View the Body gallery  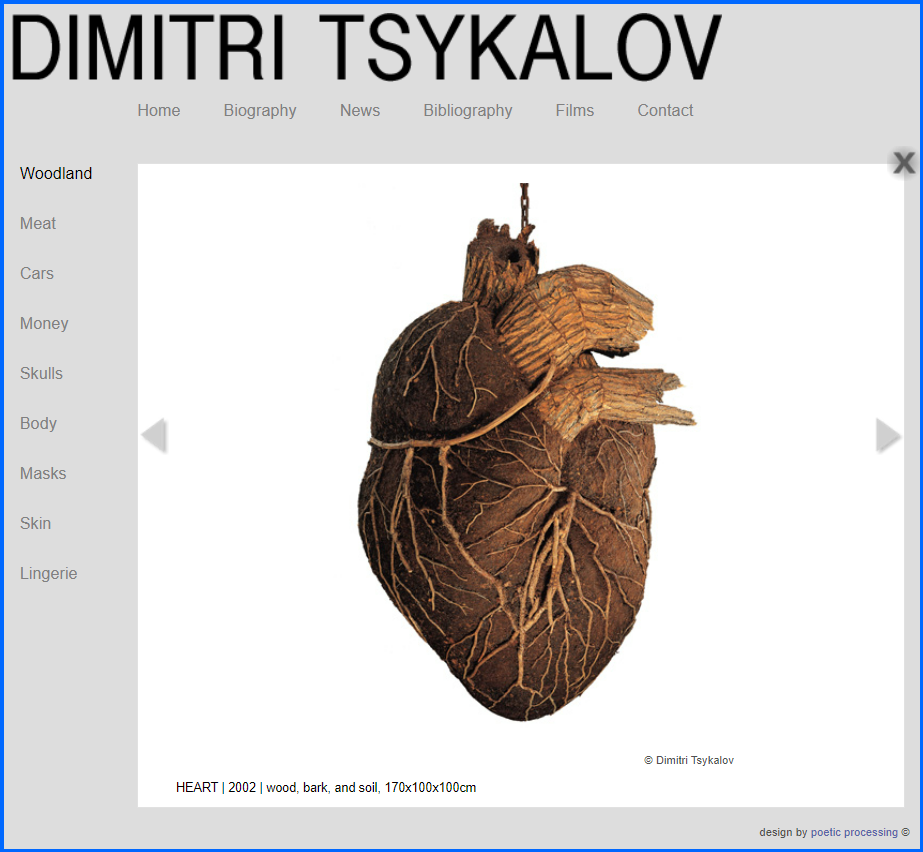[x=38, y=424]
